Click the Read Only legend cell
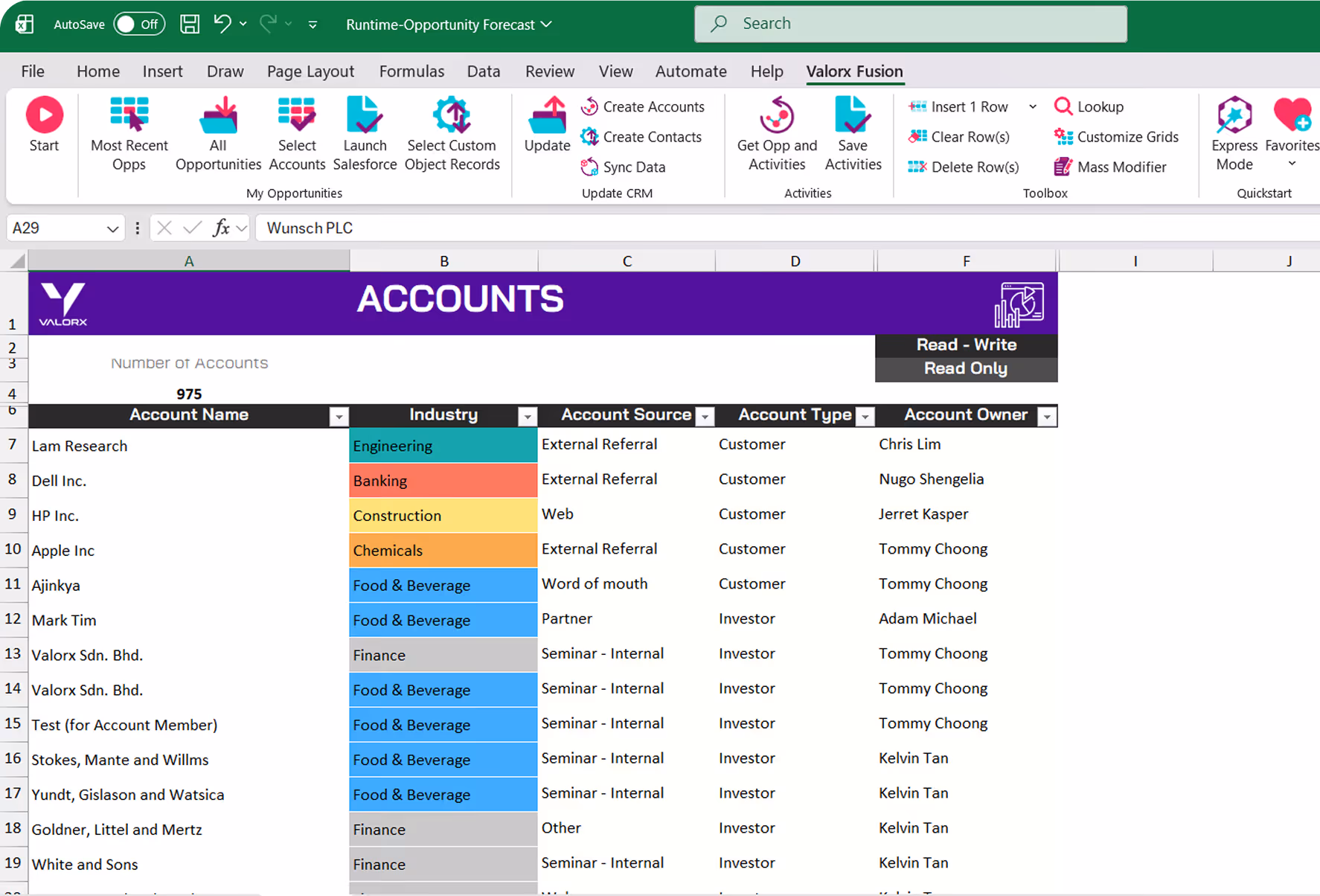 [966, 369]
